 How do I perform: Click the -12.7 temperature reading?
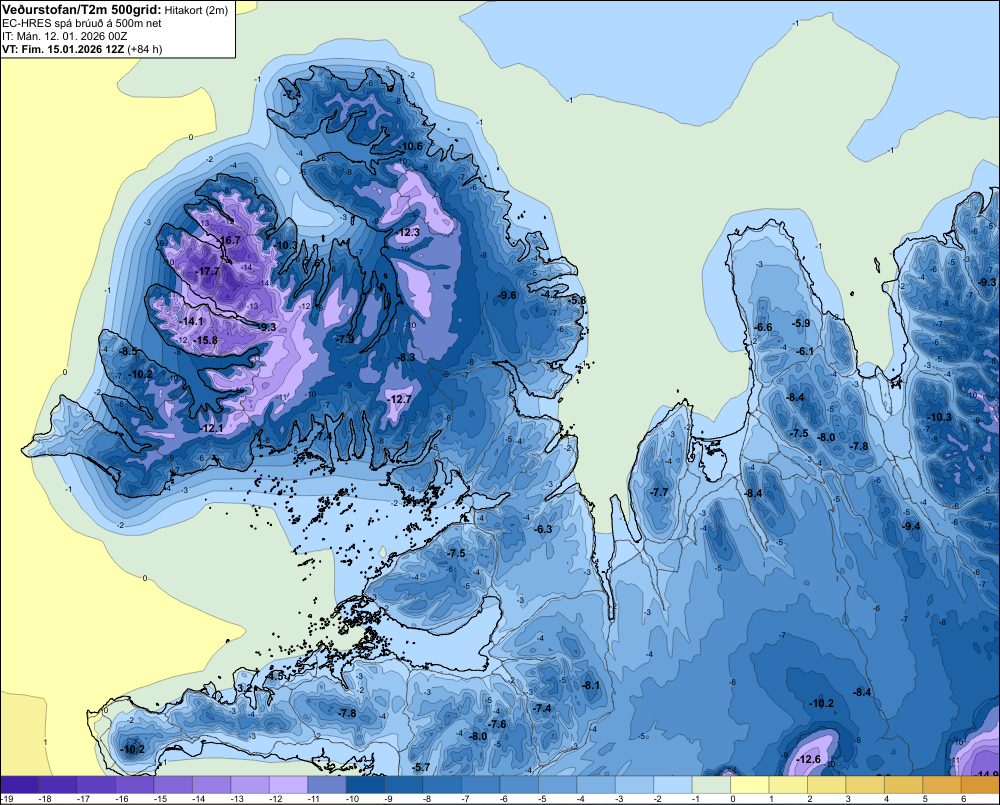coord(400,399)
